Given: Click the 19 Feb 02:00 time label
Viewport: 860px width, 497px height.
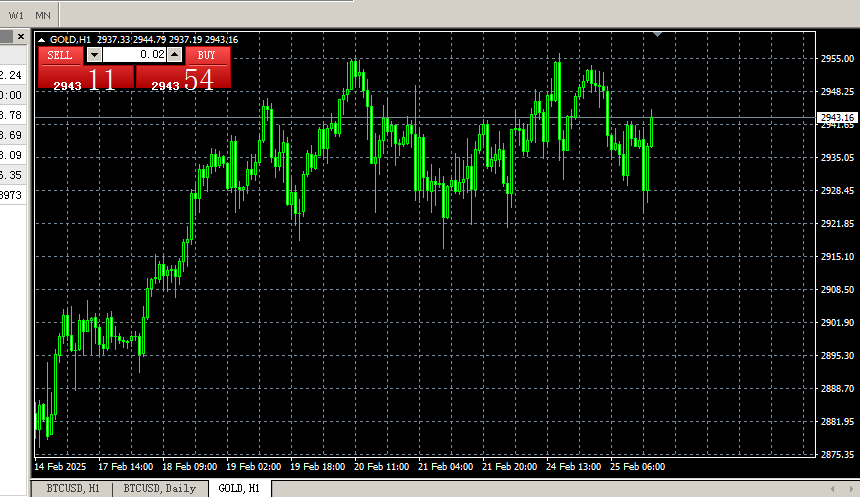Looking at the screenshot, I should tap(253, 467).
